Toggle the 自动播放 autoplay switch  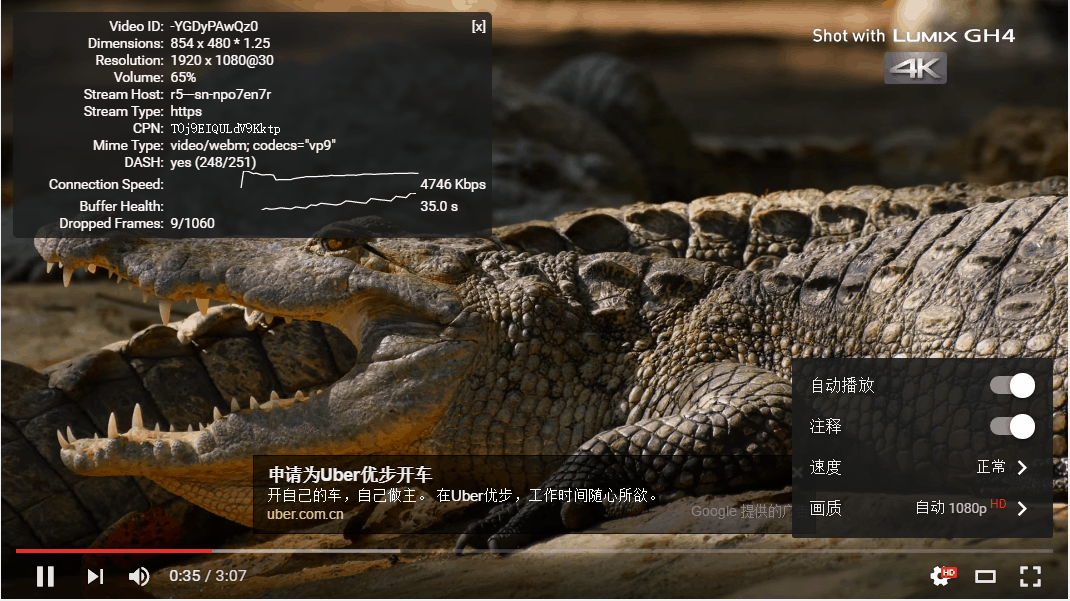1013,385
